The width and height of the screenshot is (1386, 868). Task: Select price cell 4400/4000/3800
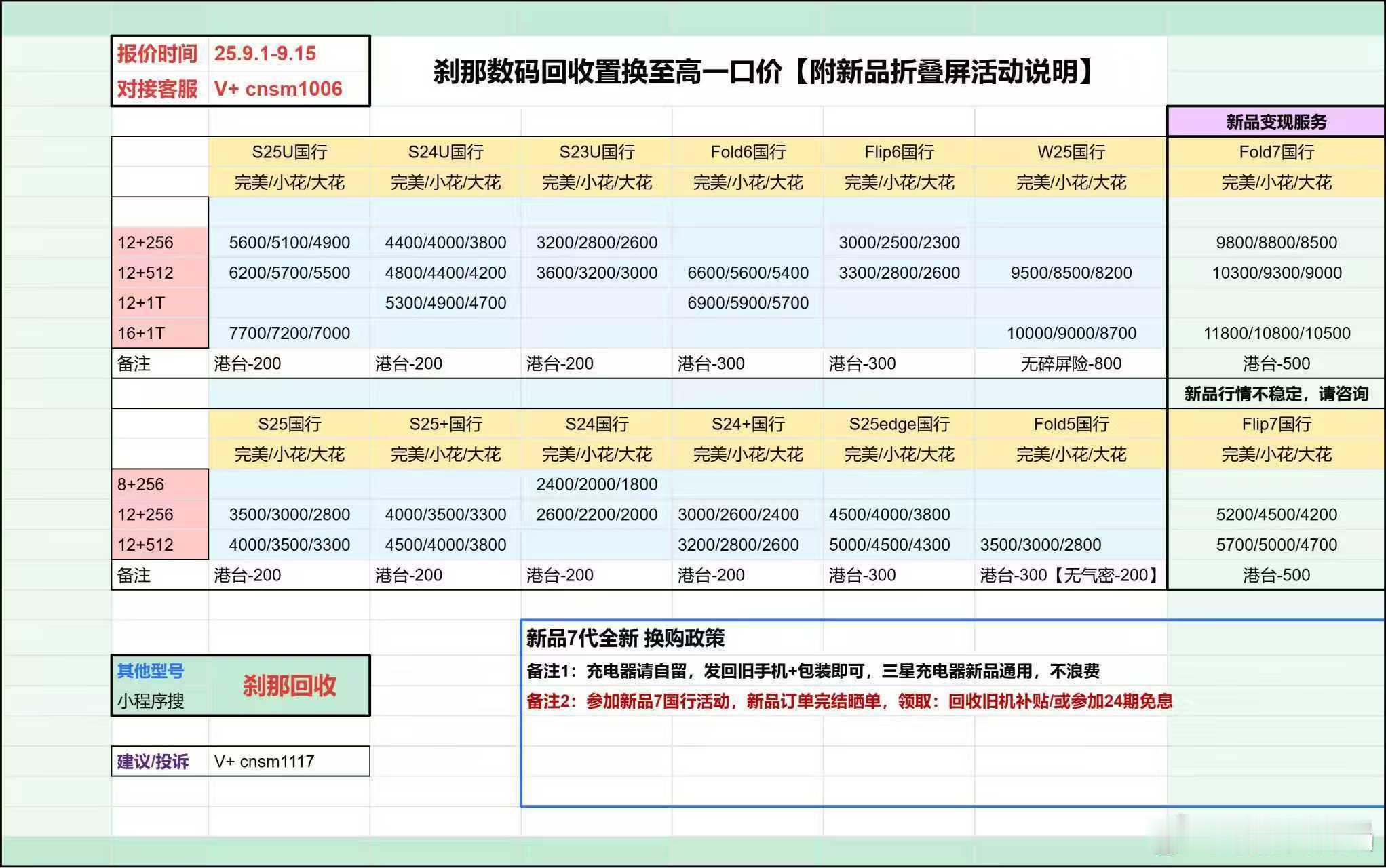pyautogui.click(x=446, y=243)
